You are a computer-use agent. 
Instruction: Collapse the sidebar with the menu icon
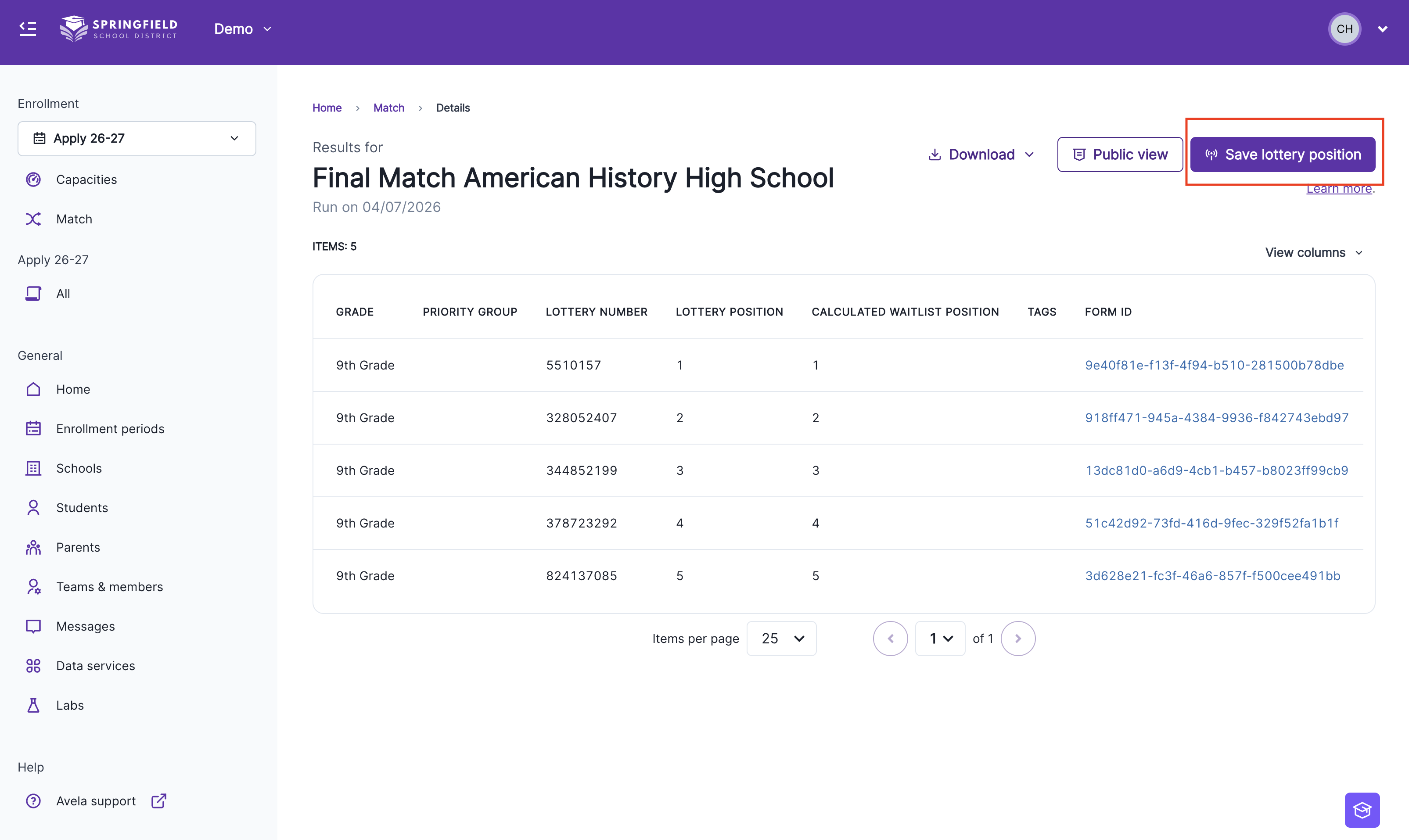tap(28, 29)
